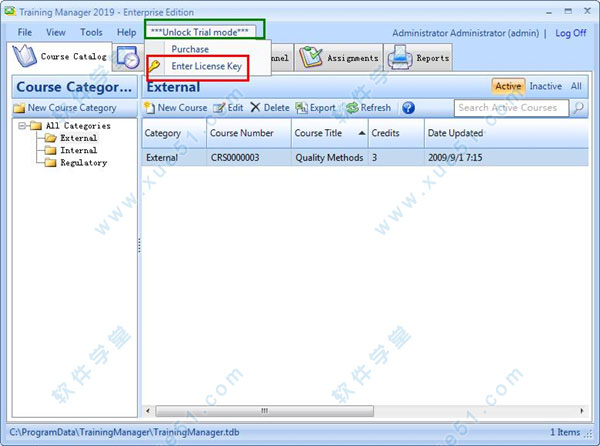Choose Enter License Key menu item
Image resolution: width=600 pixels, height=446 pixels.
point(207,66)
